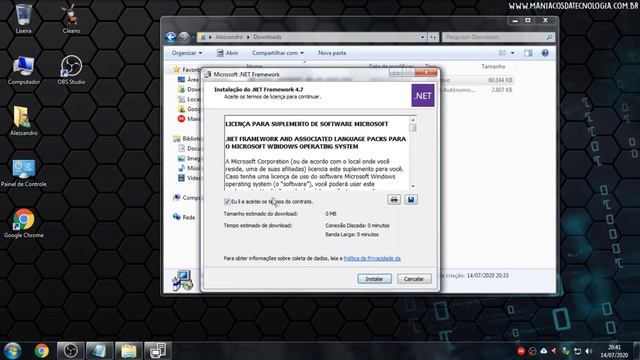Save the license terms to disk
The width and height of the screenshot is (640, 360).
tap(411, 200)
